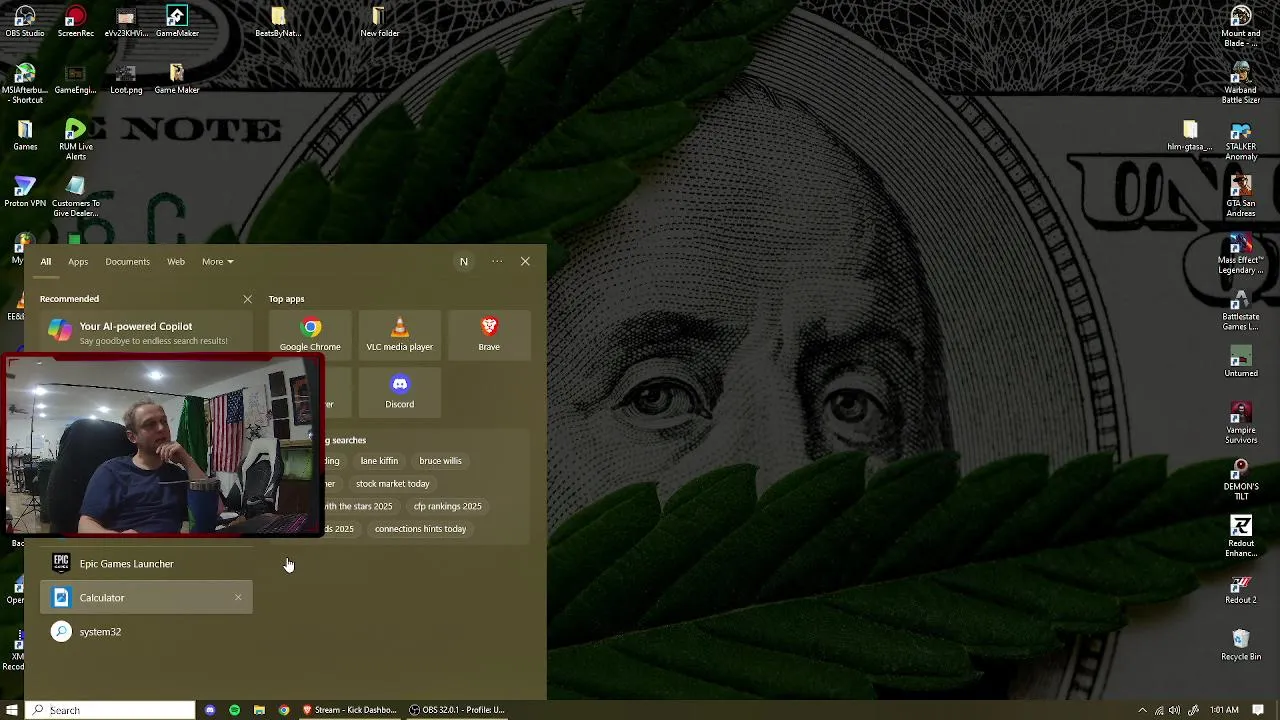Open the Recycle Bin
Image resolution: width=1280 pixels, height=720 pixels.
pyautogui.click(x=1241, y=645)
